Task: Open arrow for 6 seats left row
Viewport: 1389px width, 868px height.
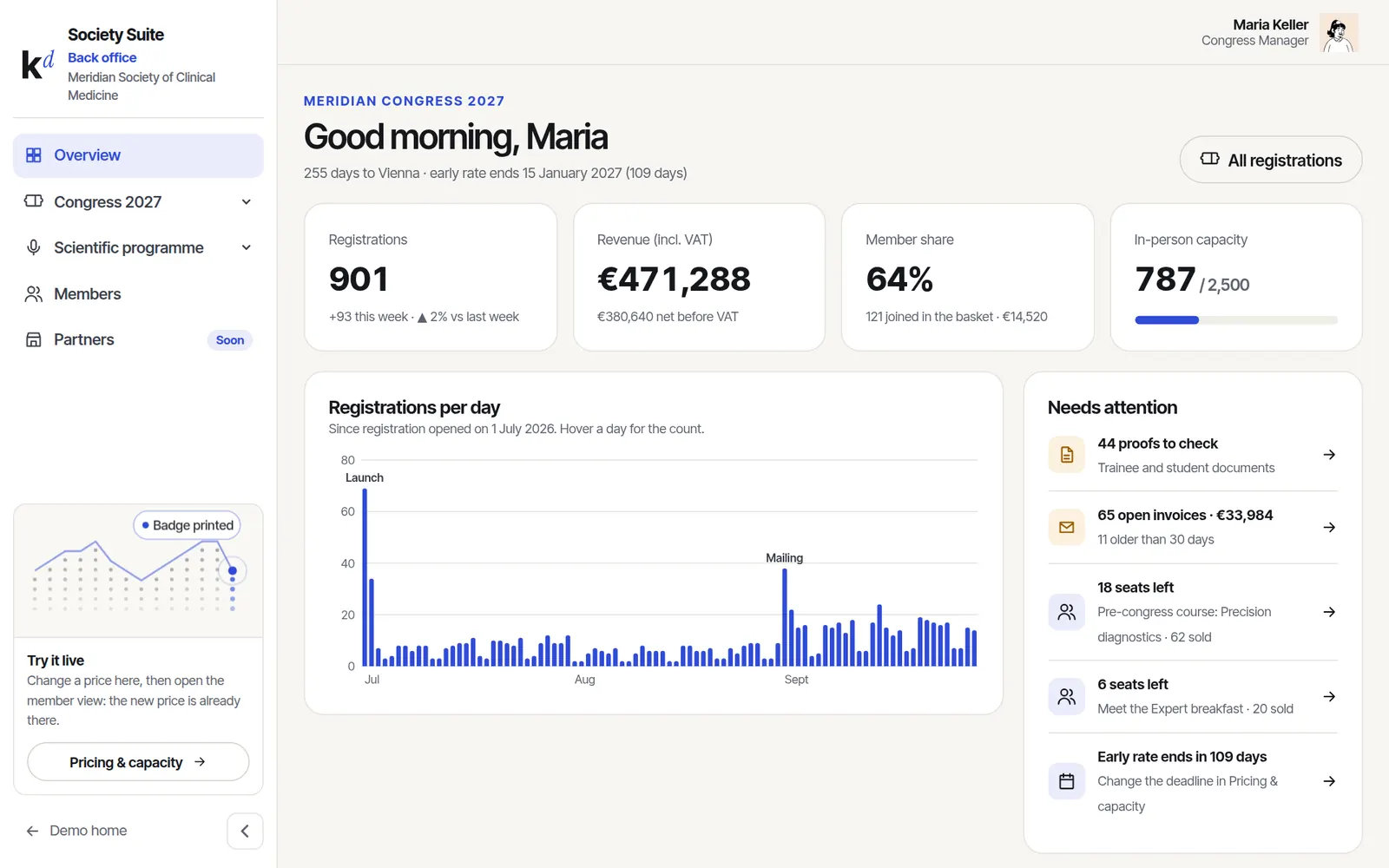Action: click(1329, 696)
